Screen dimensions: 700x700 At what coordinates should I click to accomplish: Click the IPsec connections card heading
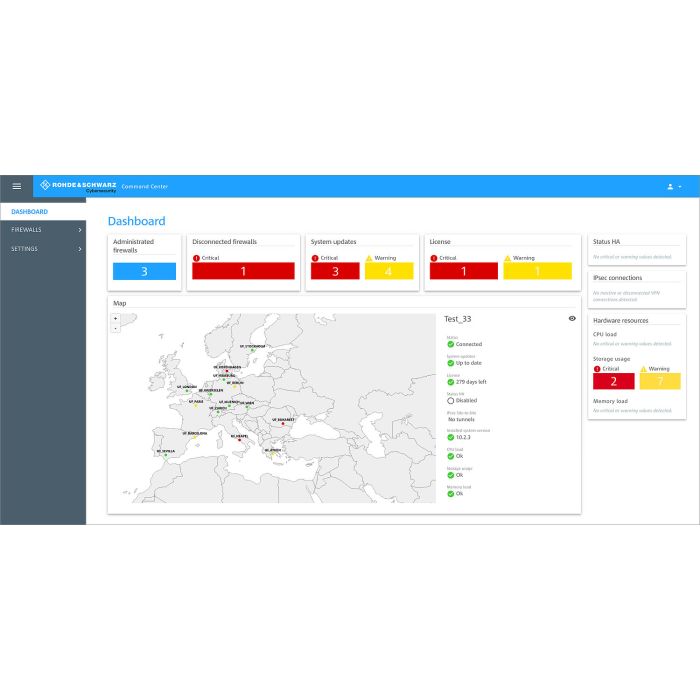point(617,278)
